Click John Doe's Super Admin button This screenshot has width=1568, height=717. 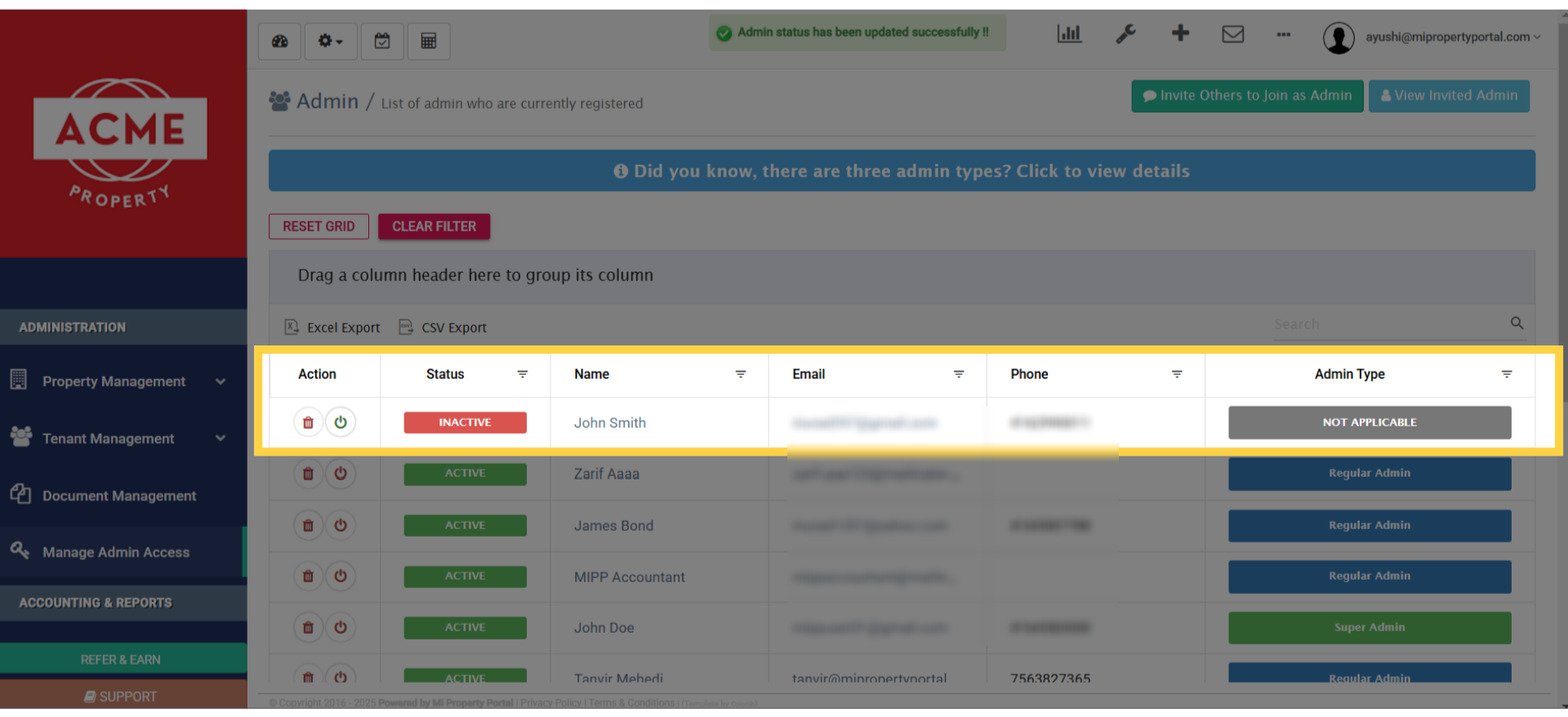point(1370,628)
